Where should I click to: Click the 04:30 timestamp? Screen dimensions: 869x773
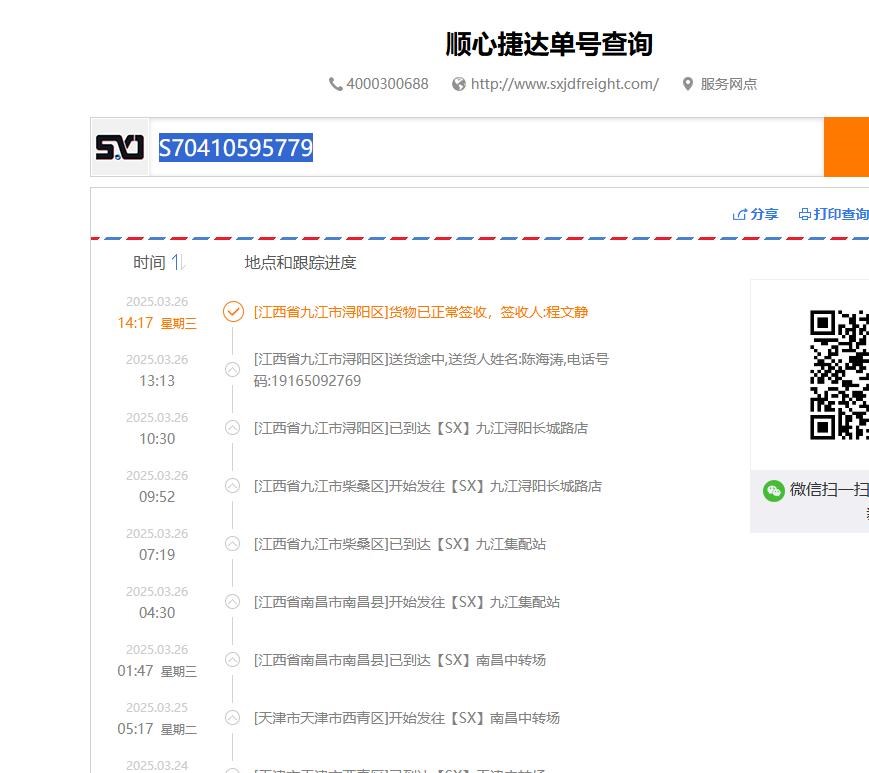[157, 613]
